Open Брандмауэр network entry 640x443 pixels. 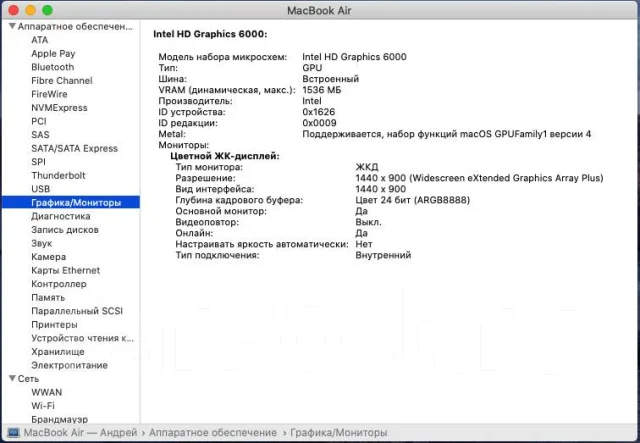click(x=60, y=419)
